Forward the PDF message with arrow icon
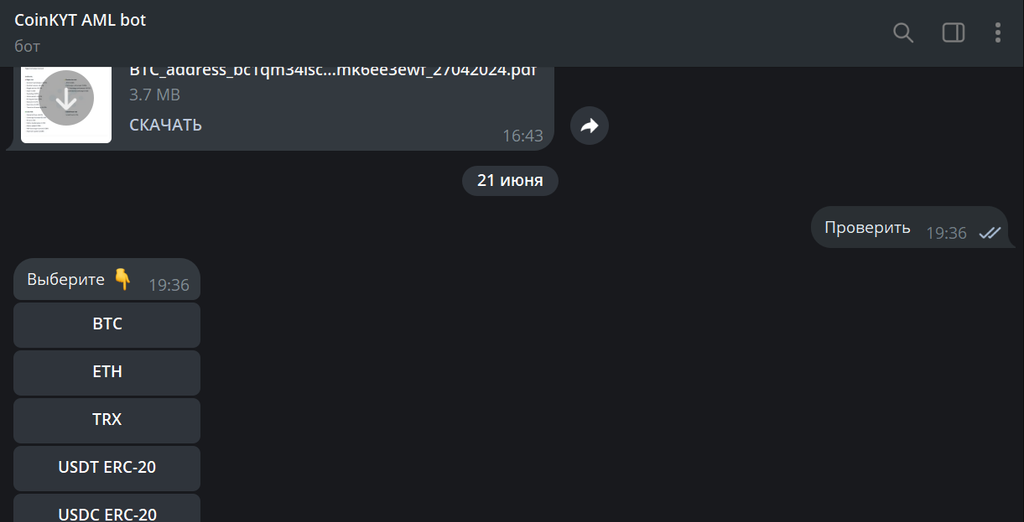 590,125
